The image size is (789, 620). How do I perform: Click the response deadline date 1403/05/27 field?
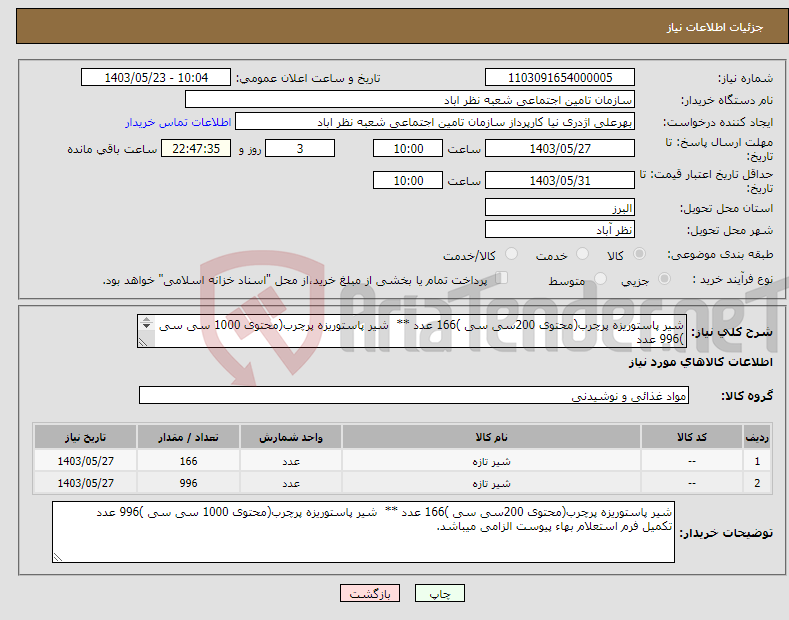point(560,148)
